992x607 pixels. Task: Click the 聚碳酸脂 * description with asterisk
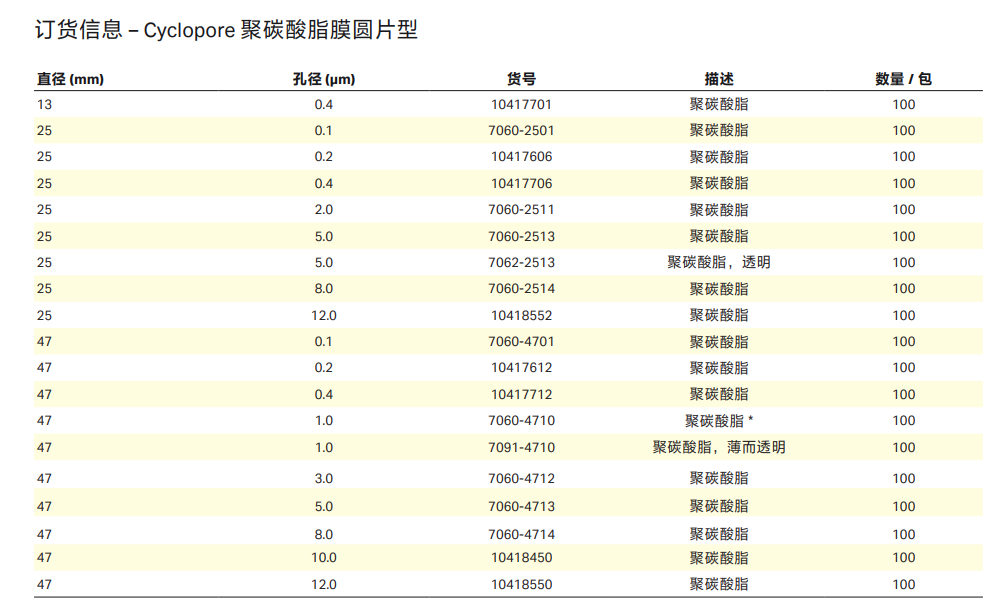tap(718, 421)
